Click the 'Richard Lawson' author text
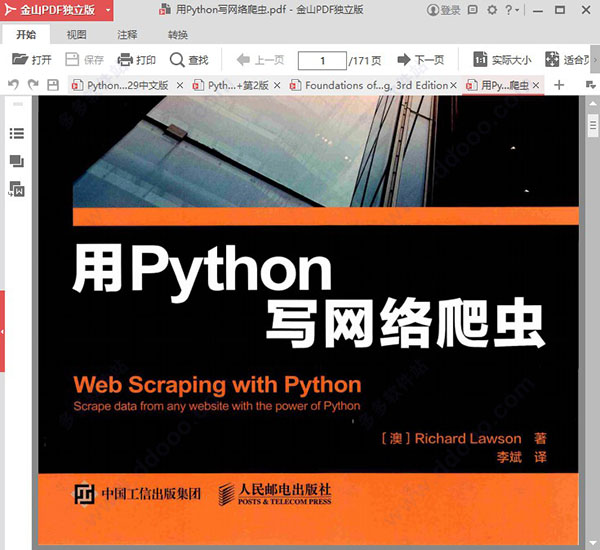This screenshot has height=550, width=600. 468,439
